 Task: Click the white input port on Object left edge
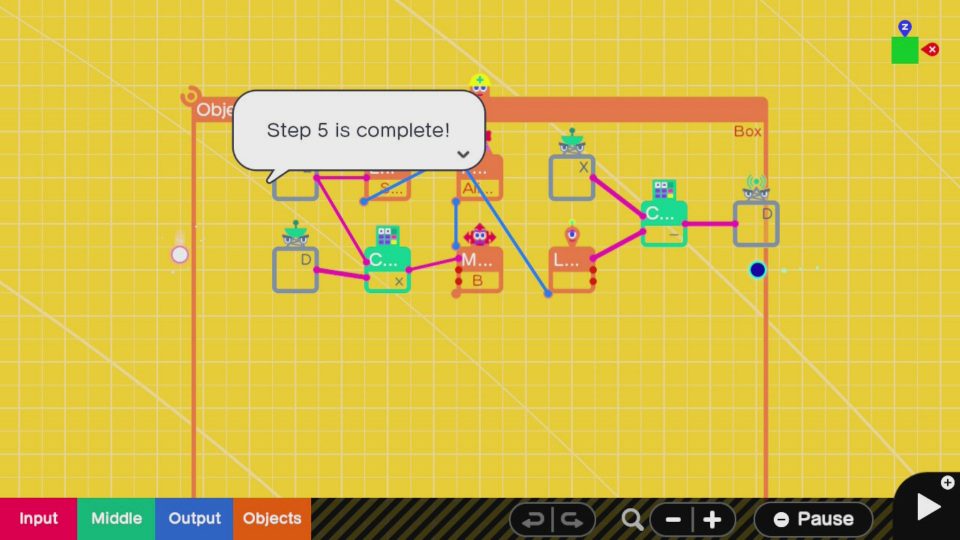coord(179,255)
